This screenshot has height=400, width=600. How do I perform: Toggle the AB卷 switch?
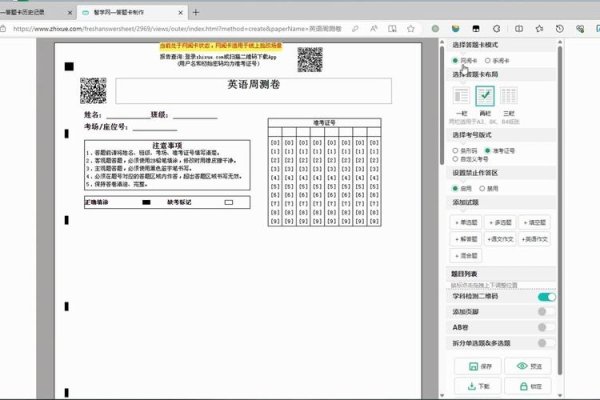click(546, 327)
